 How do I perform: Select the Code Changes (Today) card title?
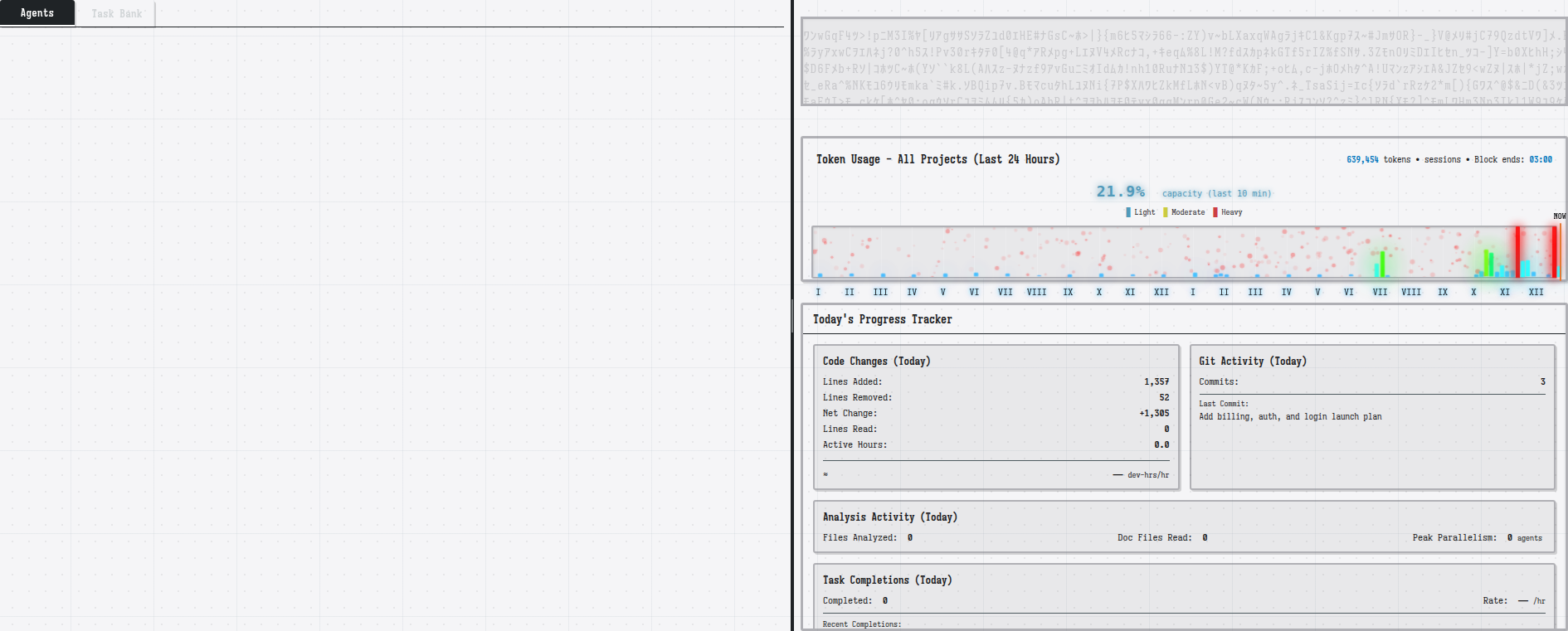[x=876, y=362]
